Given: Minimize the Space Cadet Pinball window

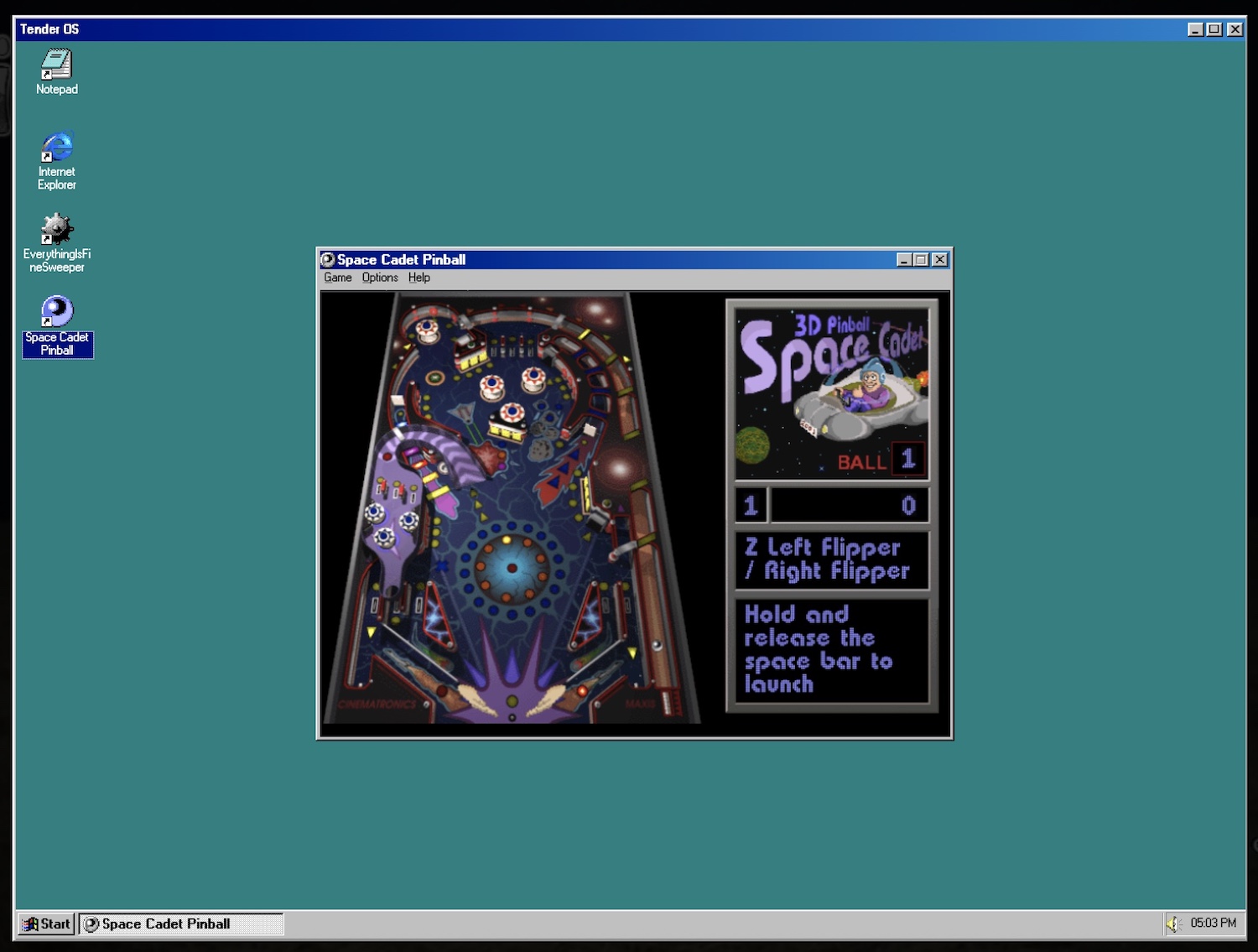Looking at the screenshot, I should pos(904,260).
